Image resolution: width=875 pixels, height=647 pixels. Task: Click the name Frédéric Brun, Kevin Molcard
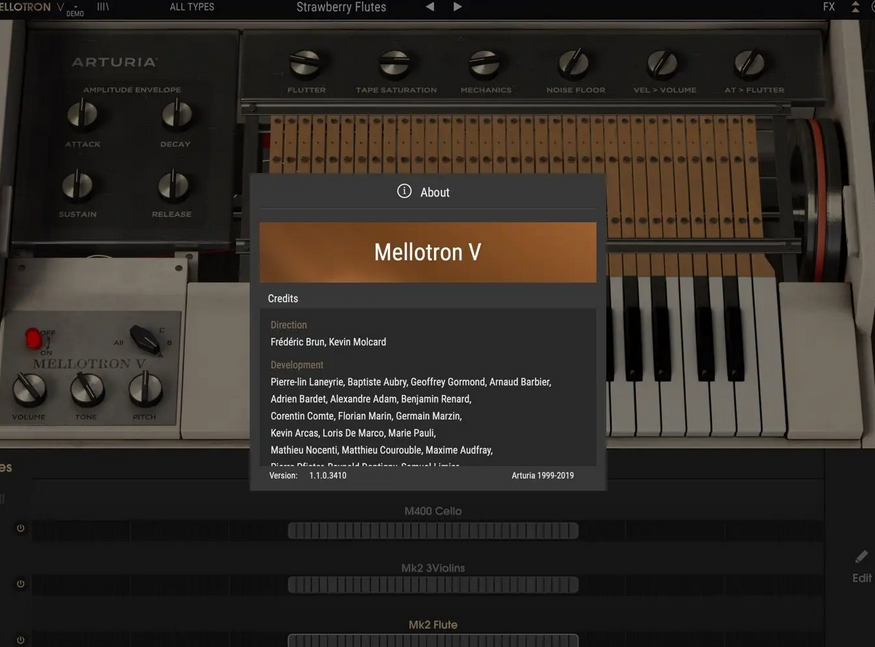(x=328, y=342)
